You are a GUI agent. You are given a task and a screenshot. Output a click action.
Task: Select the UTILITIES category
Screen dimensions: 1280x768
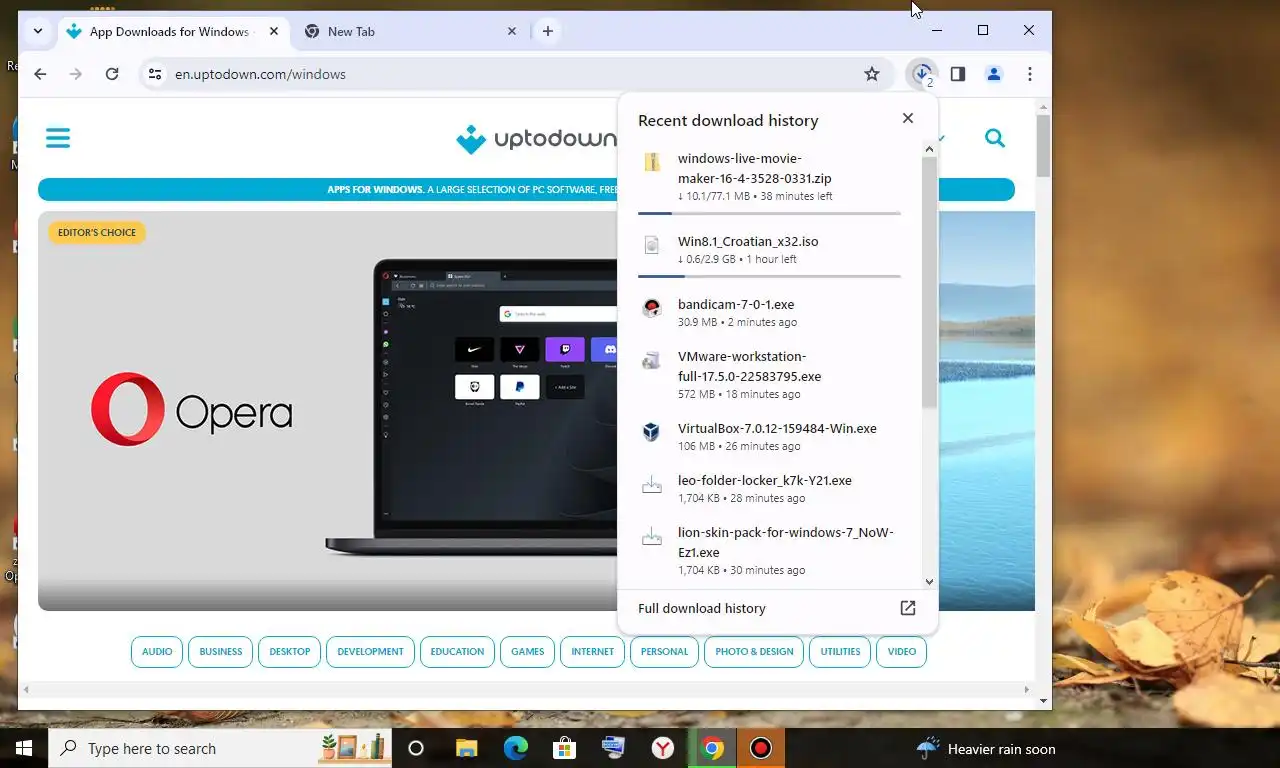(x=840, y=651)
